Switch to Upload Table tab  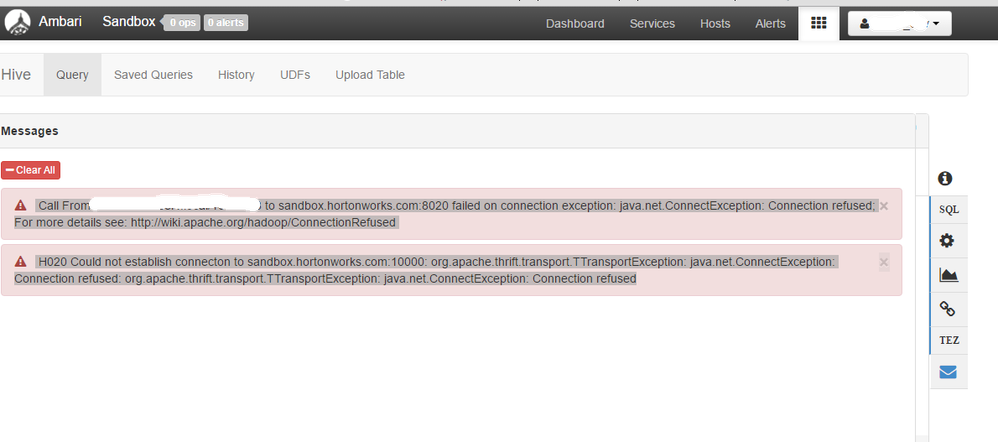(x=370, y=75)
